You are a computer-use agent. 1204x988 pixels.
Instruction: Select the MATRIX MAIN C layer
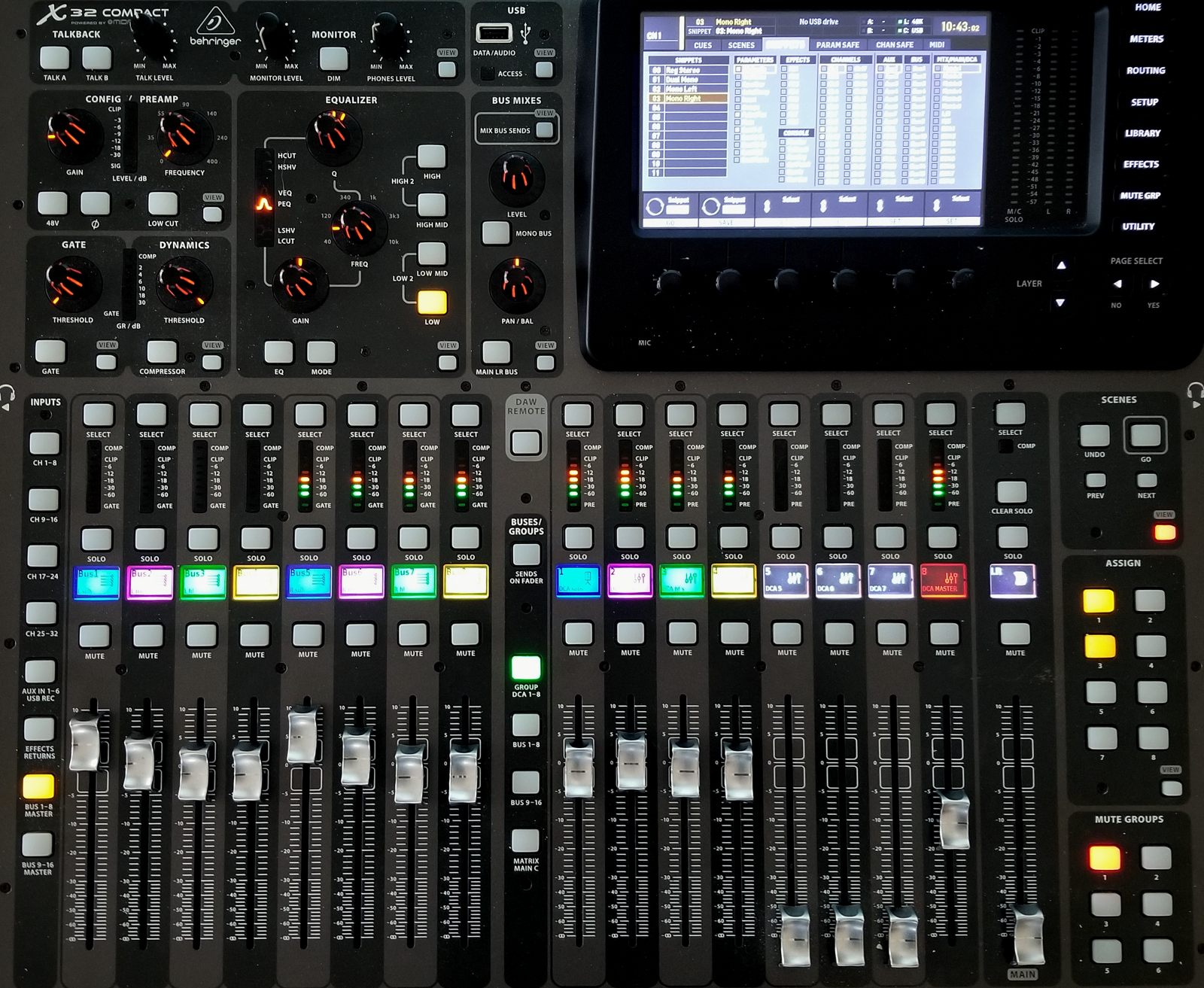click(x=526, y=841)
